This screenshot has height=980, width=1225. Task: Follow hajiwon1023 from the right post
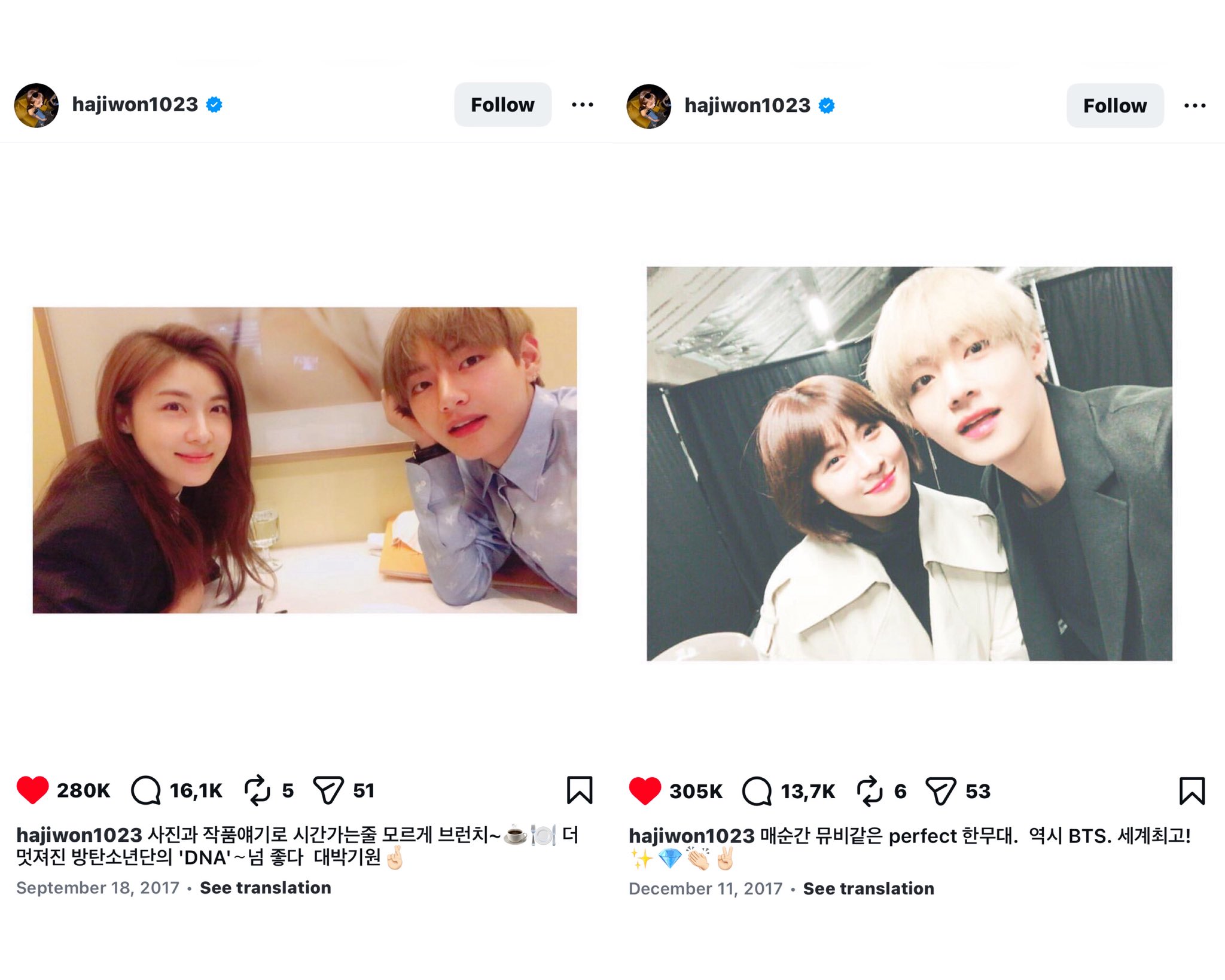click(1115, 106)
